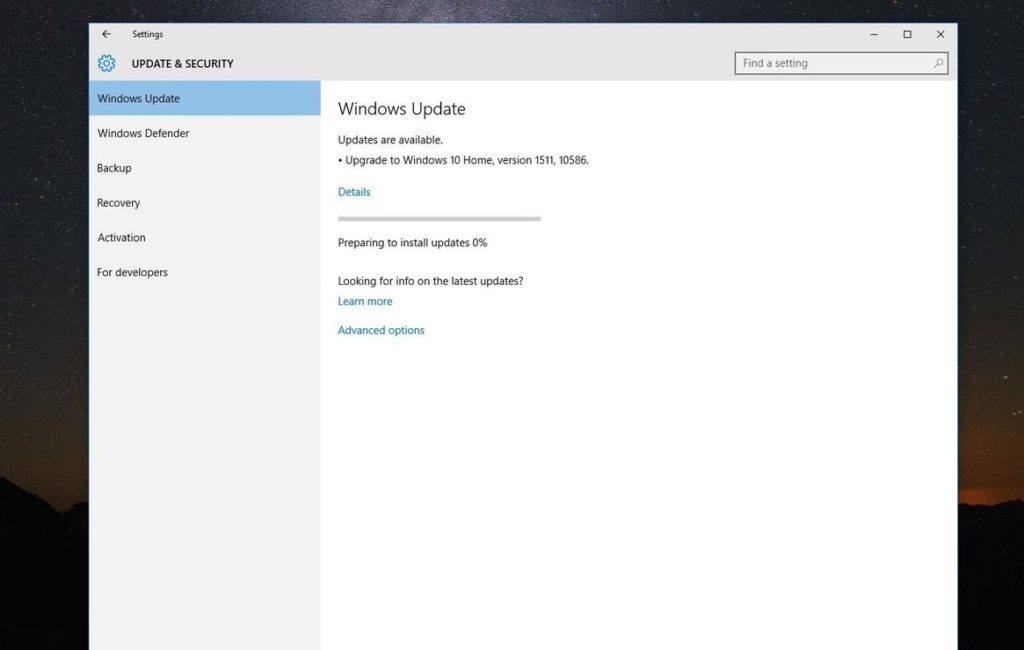Switch to the Activation section
Viewport: 1024px width, 650px height.
tap(121, 238)
